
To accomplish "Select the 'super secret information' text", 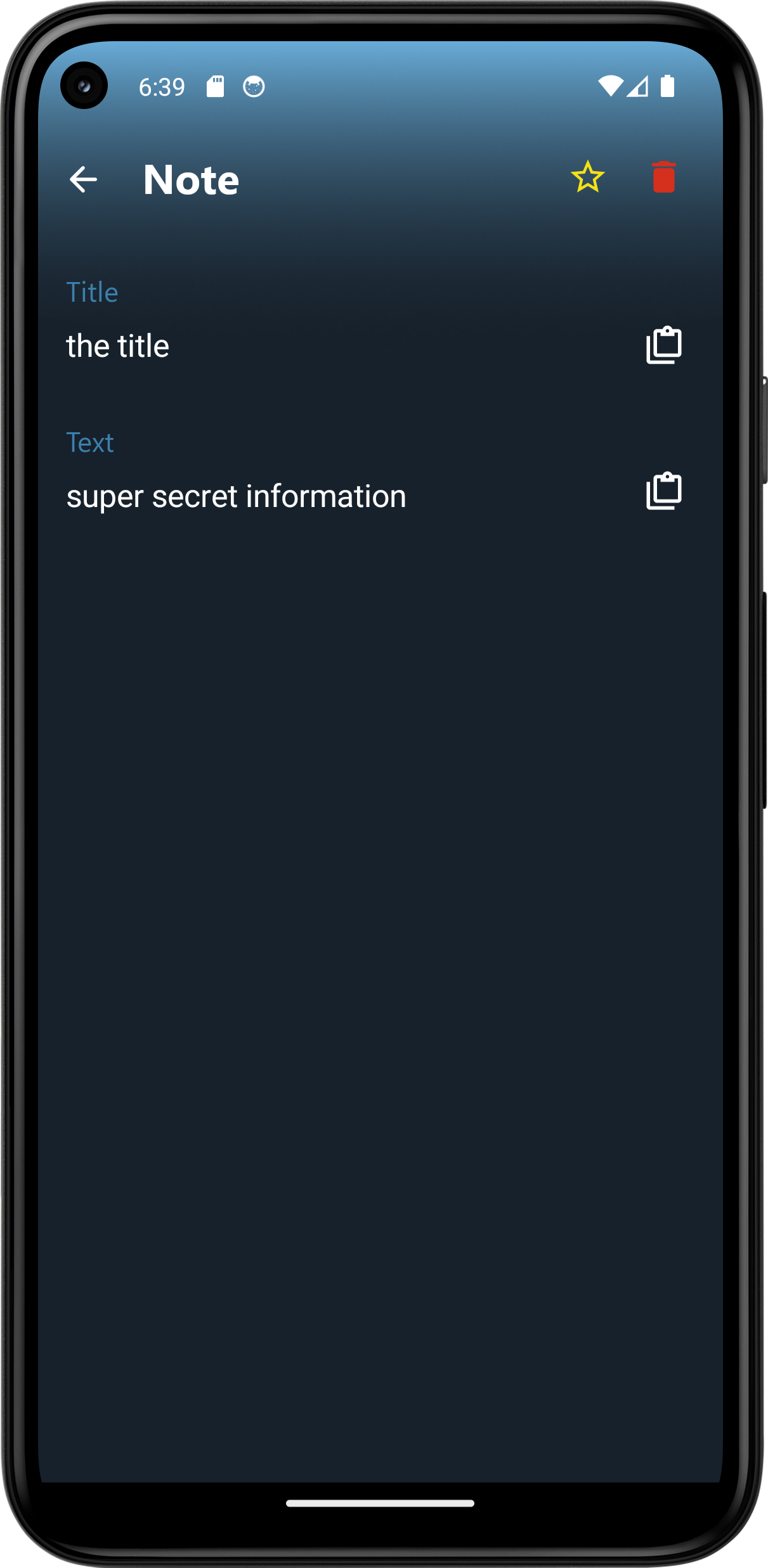I will pyautogui.click(x=237, y=496).
